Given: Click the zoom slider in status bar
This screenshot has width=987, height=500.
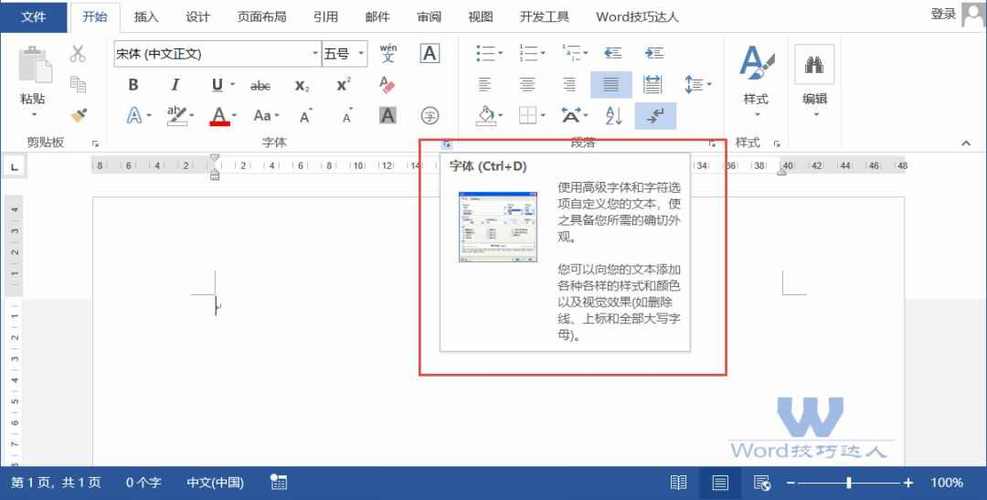Looking at the screenshot, I should click(846, 483).
